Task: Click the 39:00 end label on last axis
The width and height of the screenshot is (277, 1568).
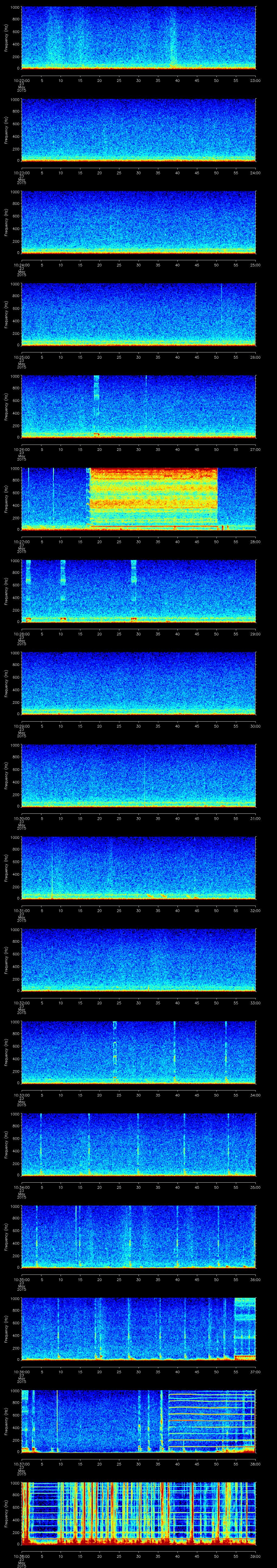Action: (x=255, y=1556)
